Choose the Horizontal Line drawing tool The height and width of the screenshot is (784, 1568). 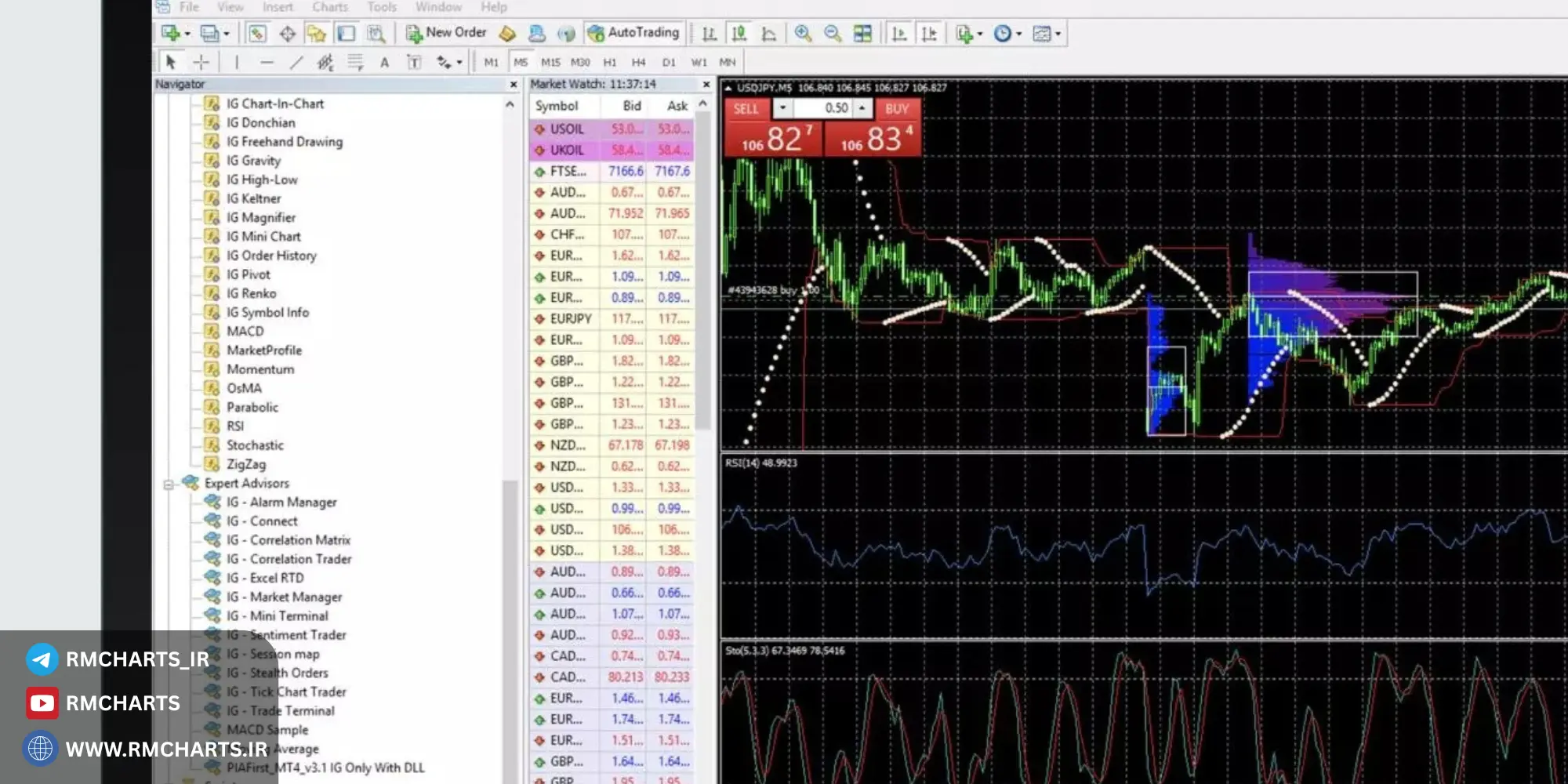(x=267, y=63)
